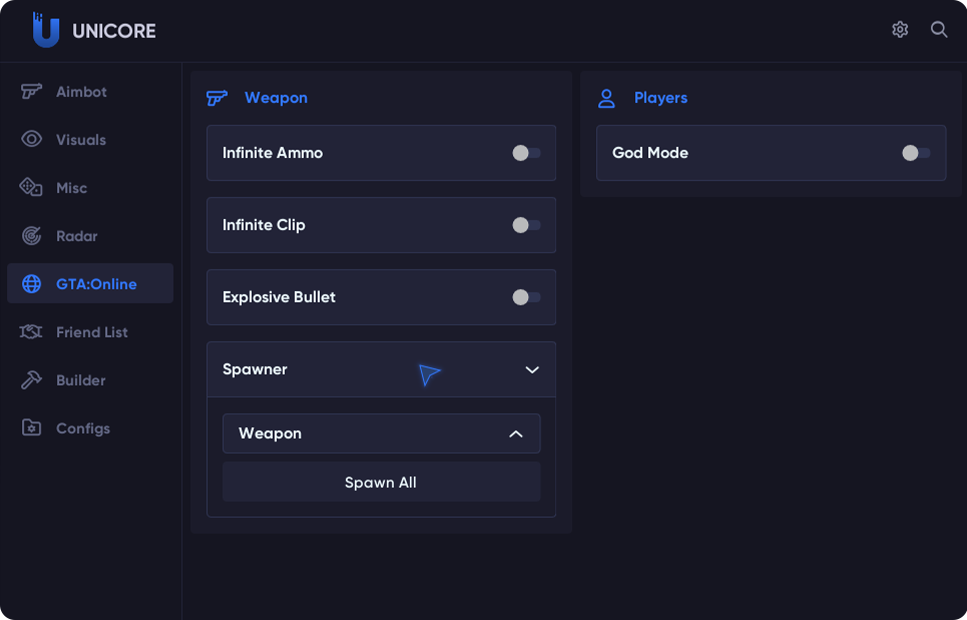Viewport: 967px width, 620px height.
Task: Enable God Mode for players
Action: point(916,153)
